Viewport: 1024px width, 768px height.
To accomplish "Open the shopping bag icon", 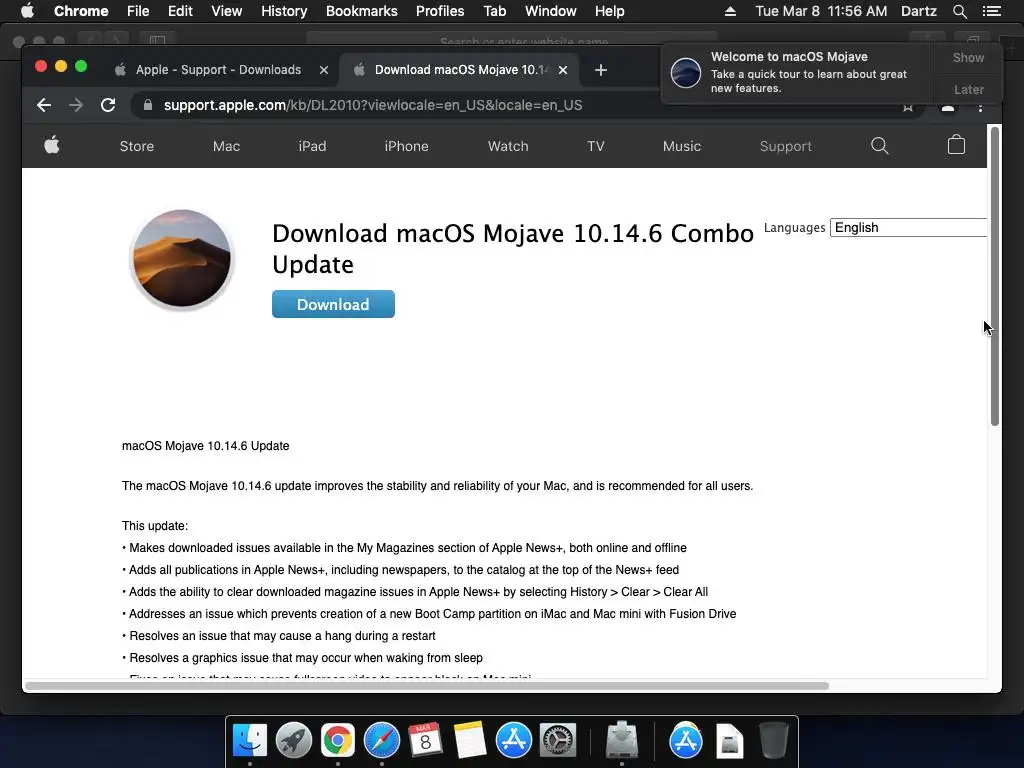I will click(956, 145).
